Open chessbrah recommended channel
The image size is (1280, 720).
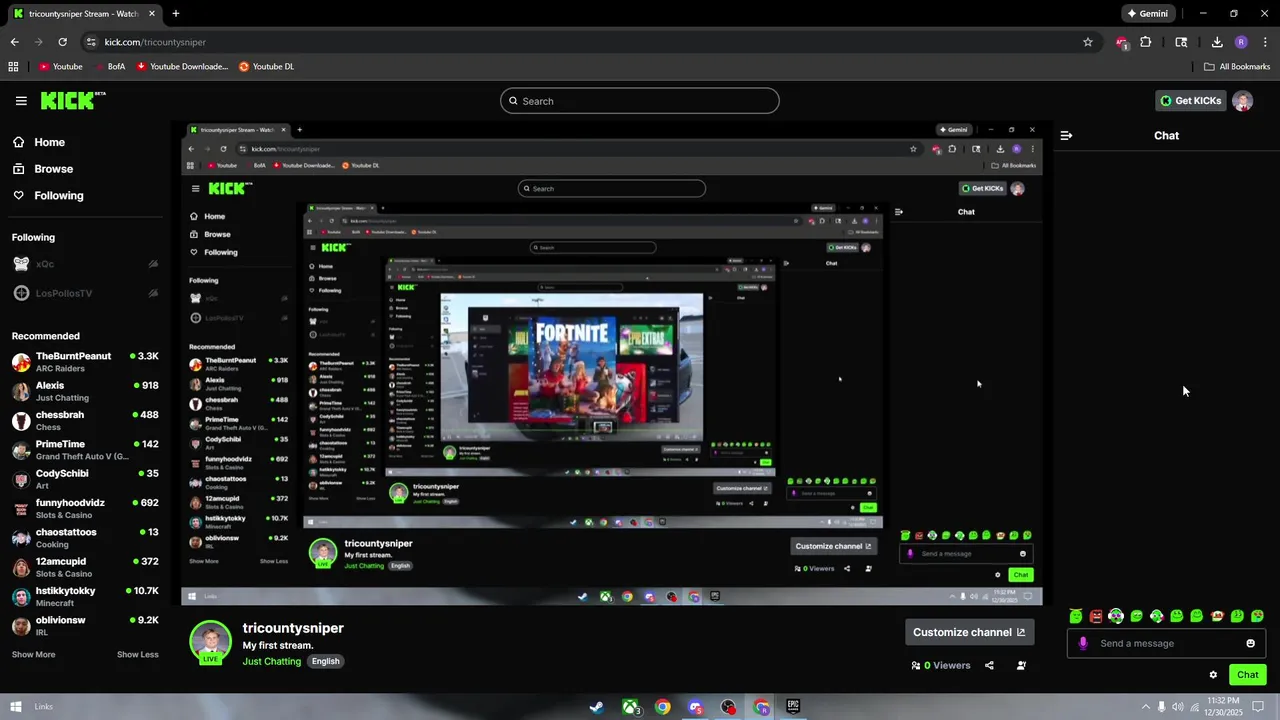[85, 420]
